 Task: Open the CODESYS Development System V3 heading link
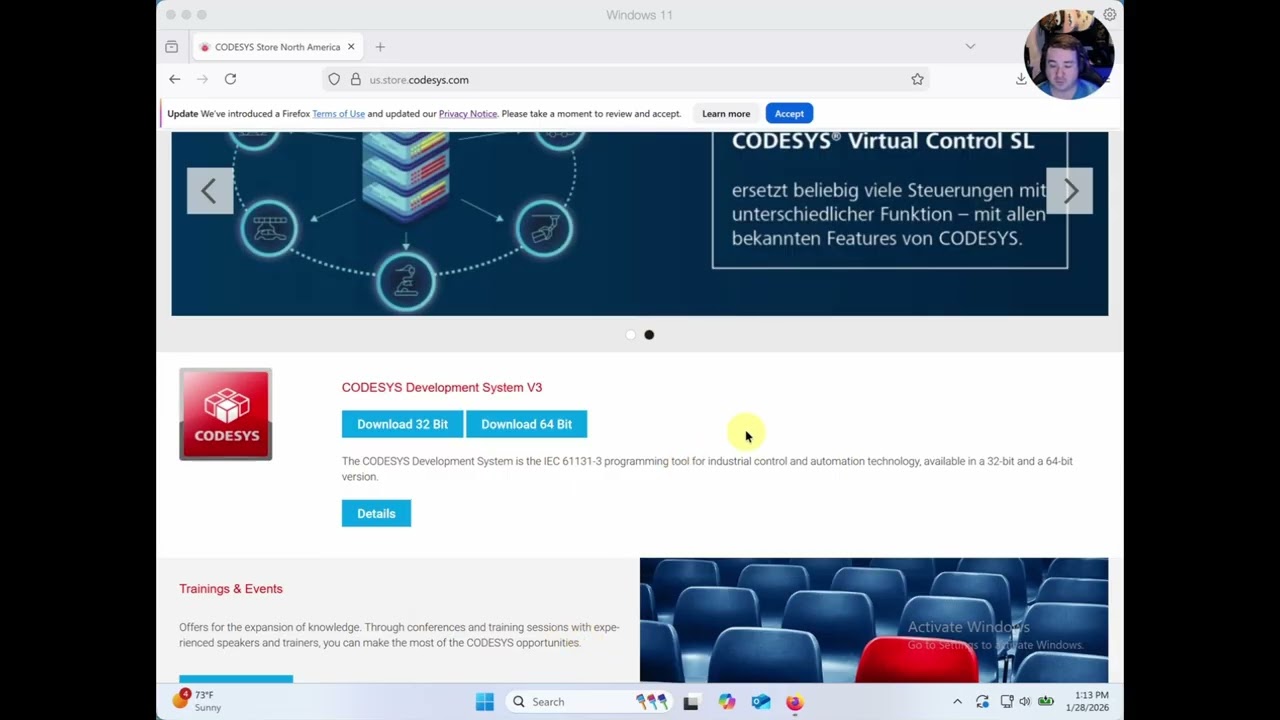pos(442,388)
